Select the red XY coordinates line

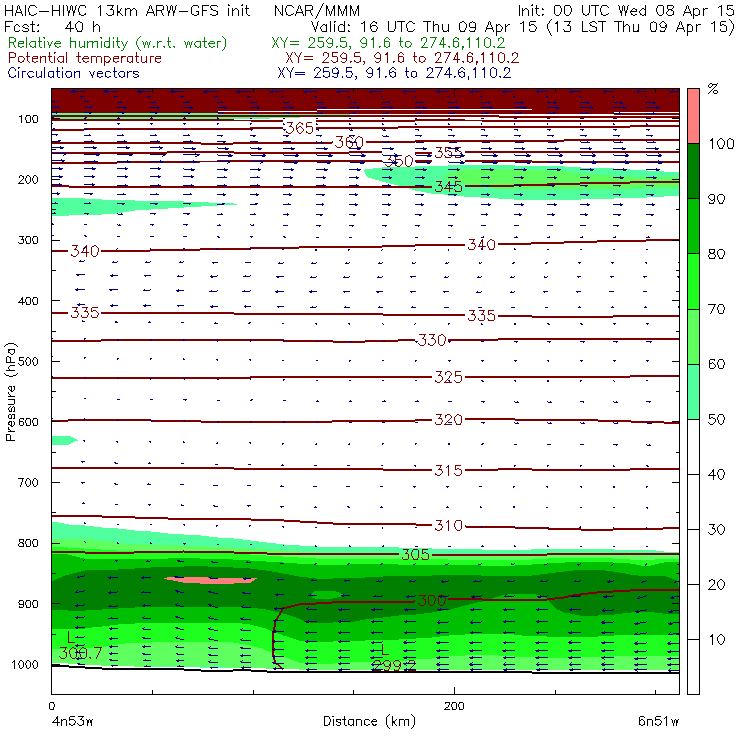[x=402, y=58]
